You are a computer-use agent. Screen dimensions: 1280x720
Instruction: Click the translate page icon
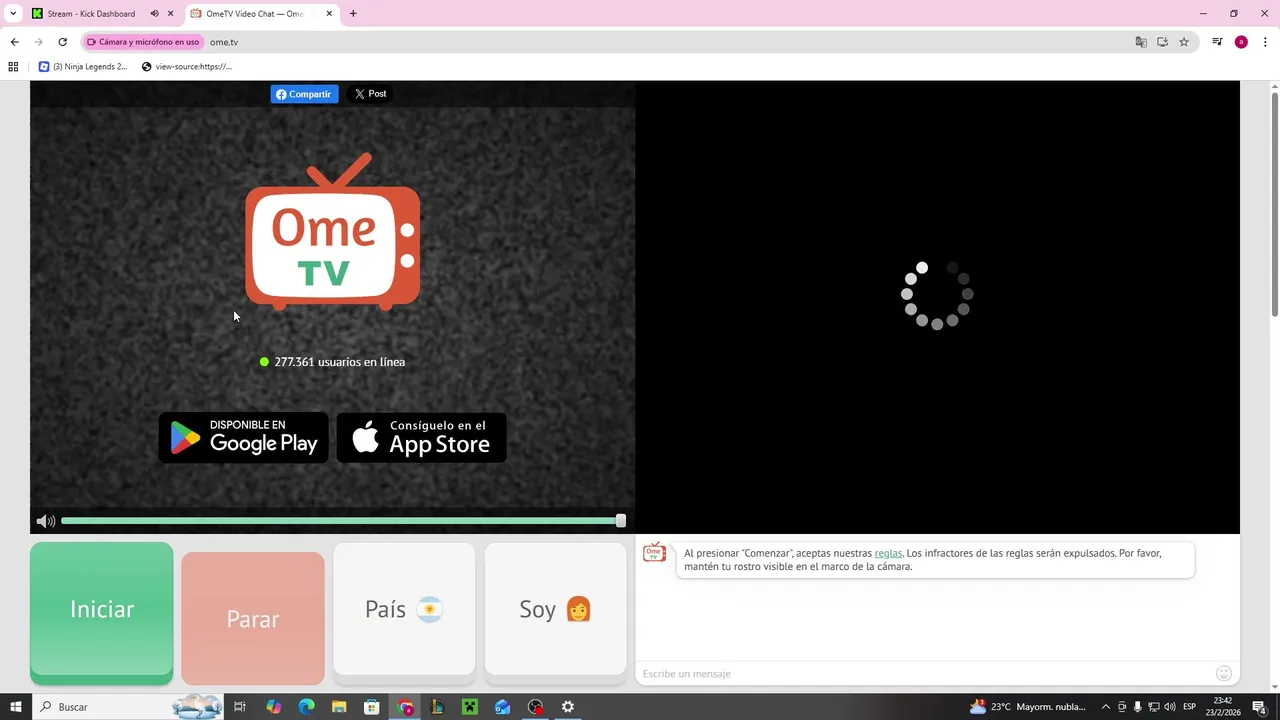tap(1141, 42)
